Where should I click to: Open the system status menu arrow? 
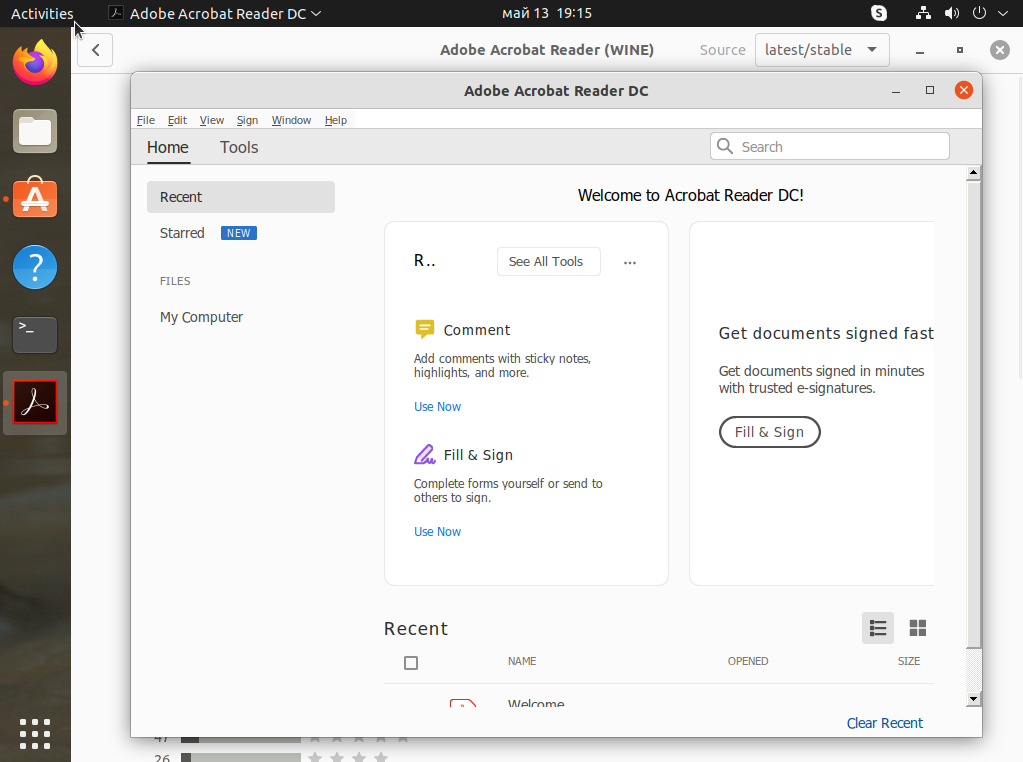1001,14
